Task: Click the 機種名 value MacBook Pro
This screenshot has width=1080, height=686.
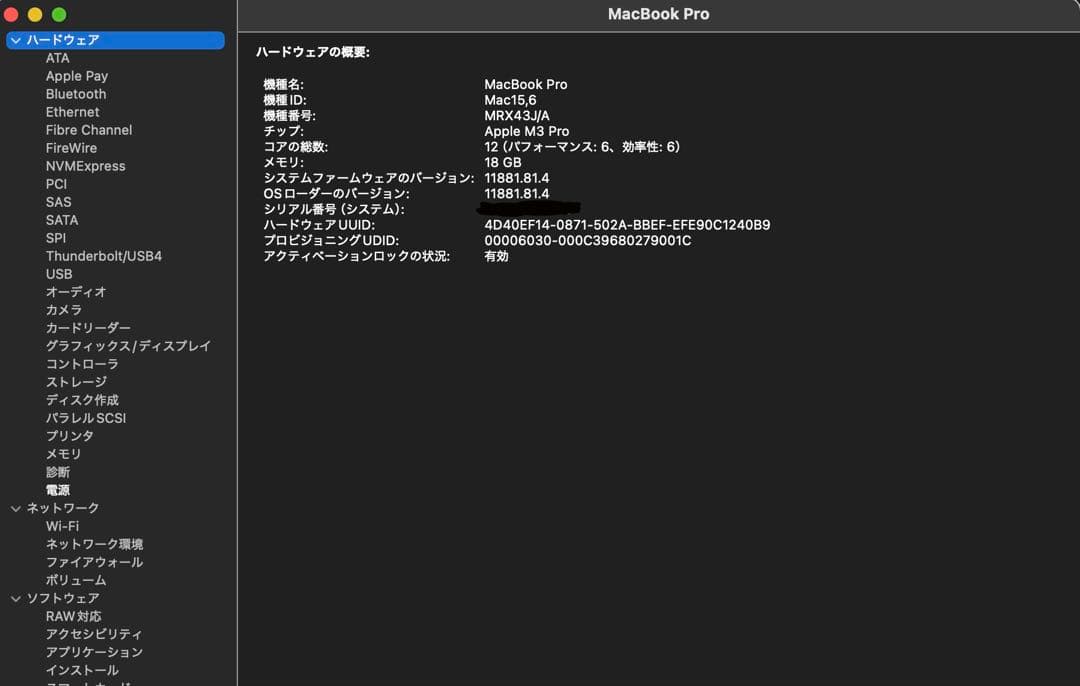Action: [x=526, y=85]
